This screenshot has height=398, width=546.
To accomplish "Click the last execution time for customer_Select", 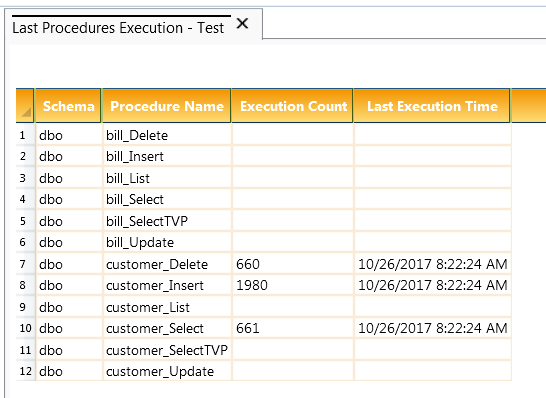I will pos(432,328).
